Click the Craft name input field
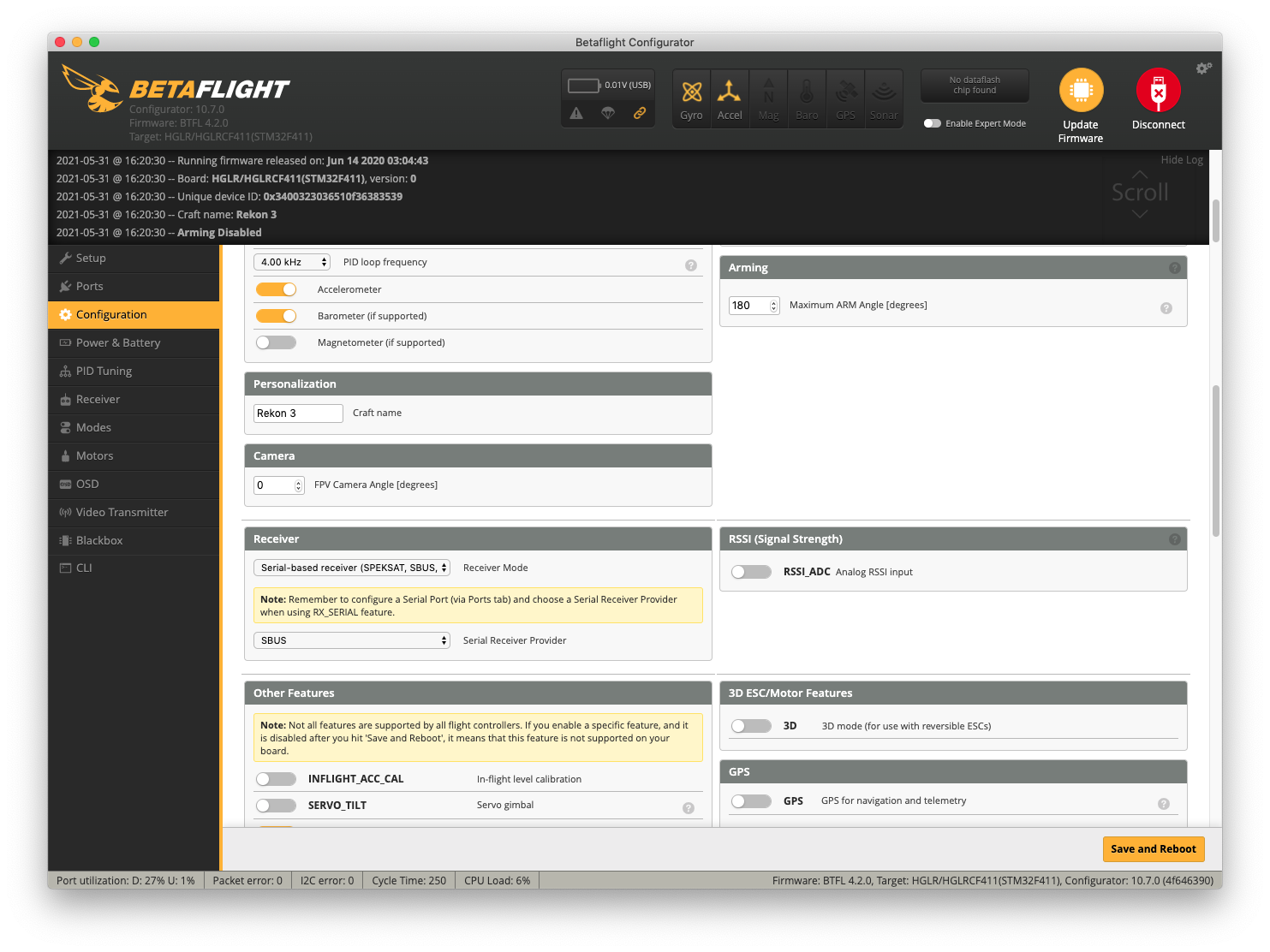This screenshot has width=1270, height=952. [298, 414]
